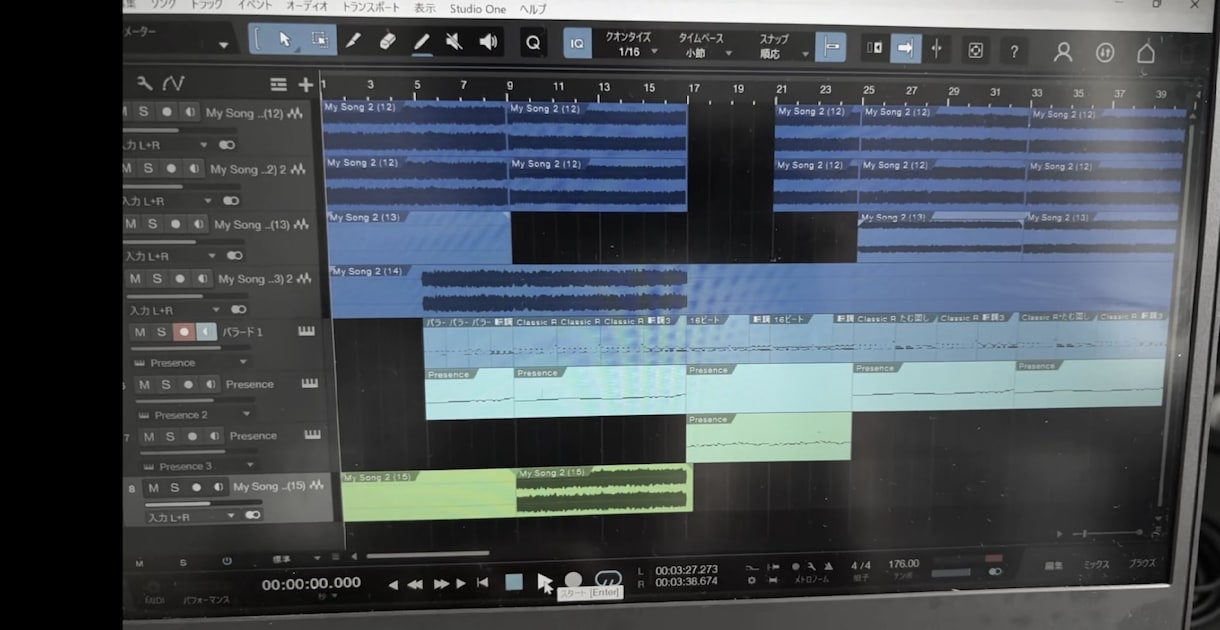Open the Studio One menu
This screenshot has width=1220, height=630.
478,9
